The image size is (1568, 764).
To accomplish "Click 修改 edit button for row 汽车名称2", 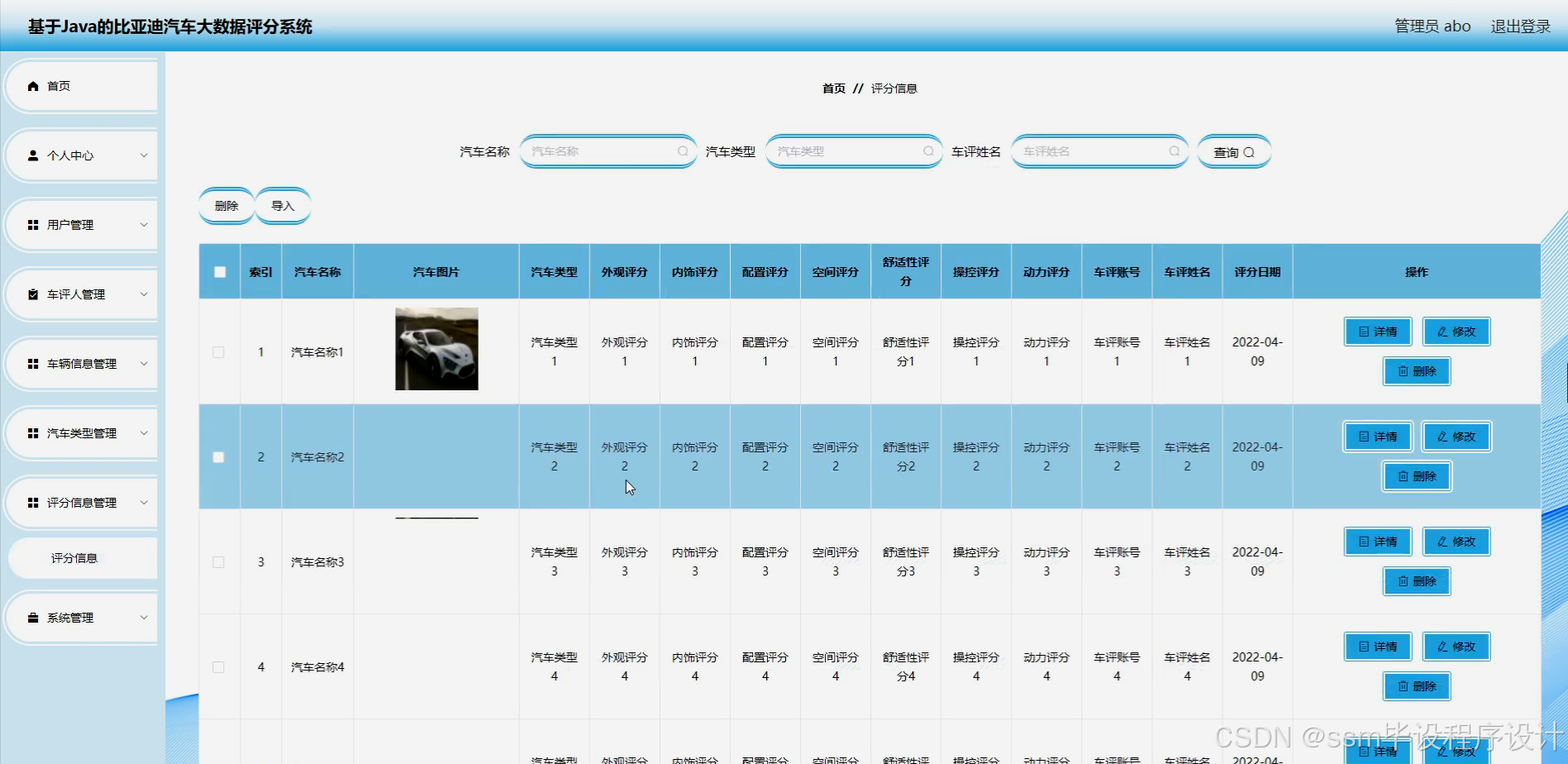I will pos(1456,437).
